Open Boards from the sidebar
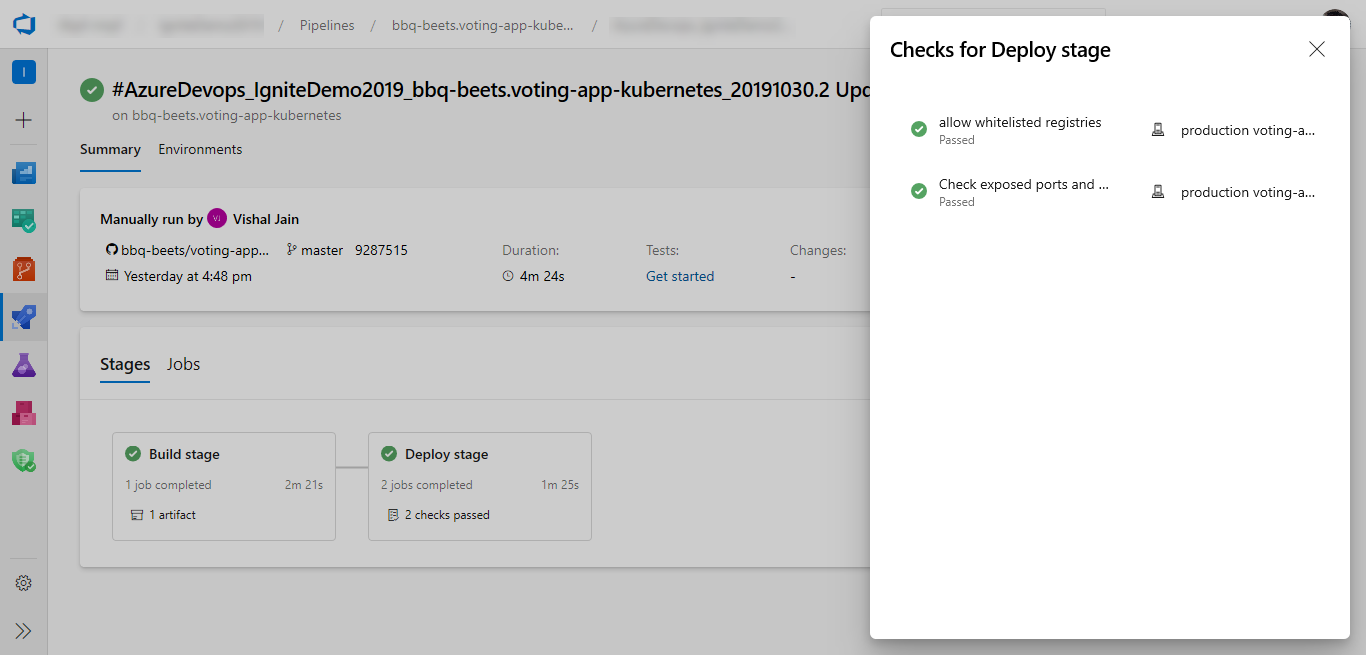The image size is (1366, 655). coord(24,221)
